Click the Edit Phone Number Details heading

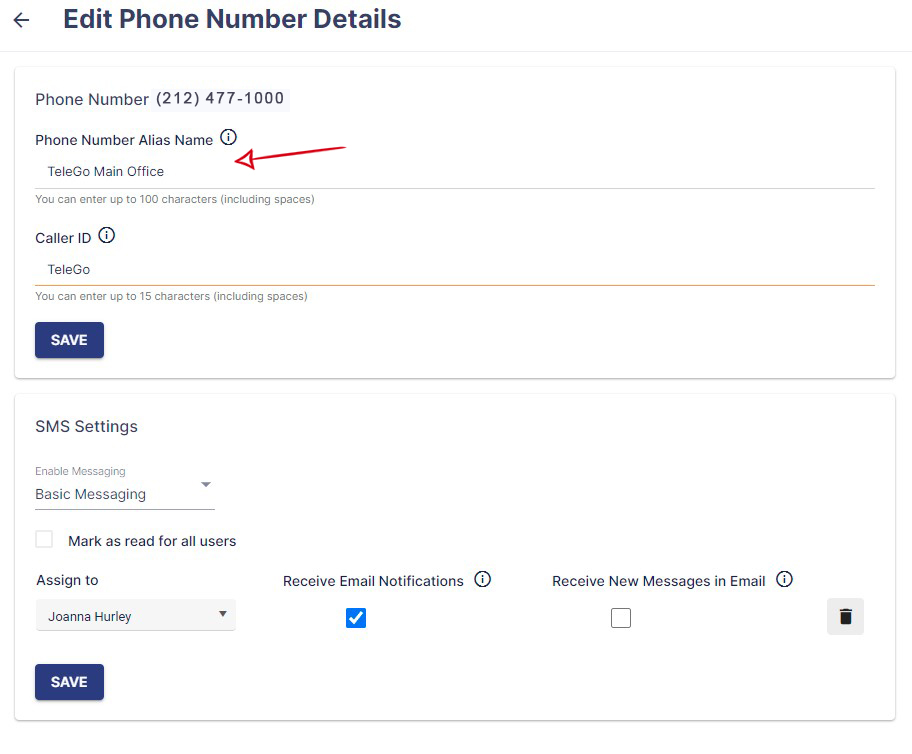coord(232,19)
